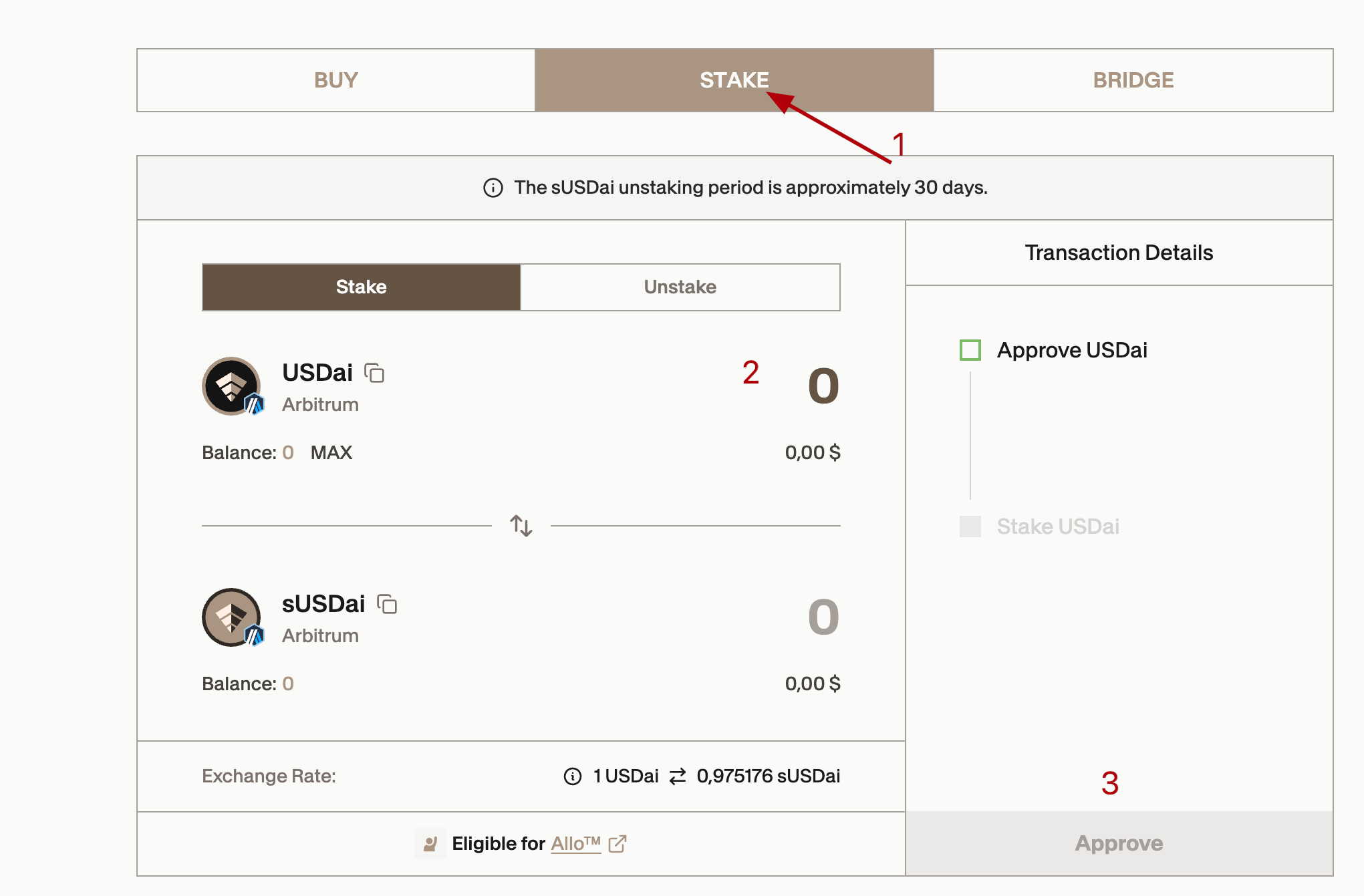Click the sUSDai 0,00 $ value
This screenshot has height=896, width=1364.
point(813,684)
